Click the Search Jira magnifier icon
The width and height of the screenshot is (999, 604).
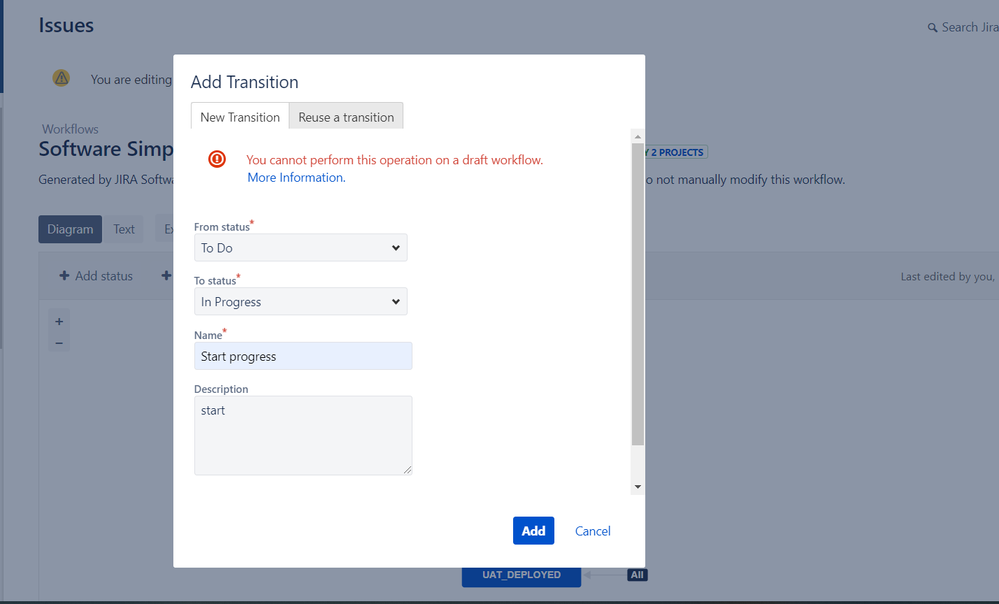coord(932,27)
